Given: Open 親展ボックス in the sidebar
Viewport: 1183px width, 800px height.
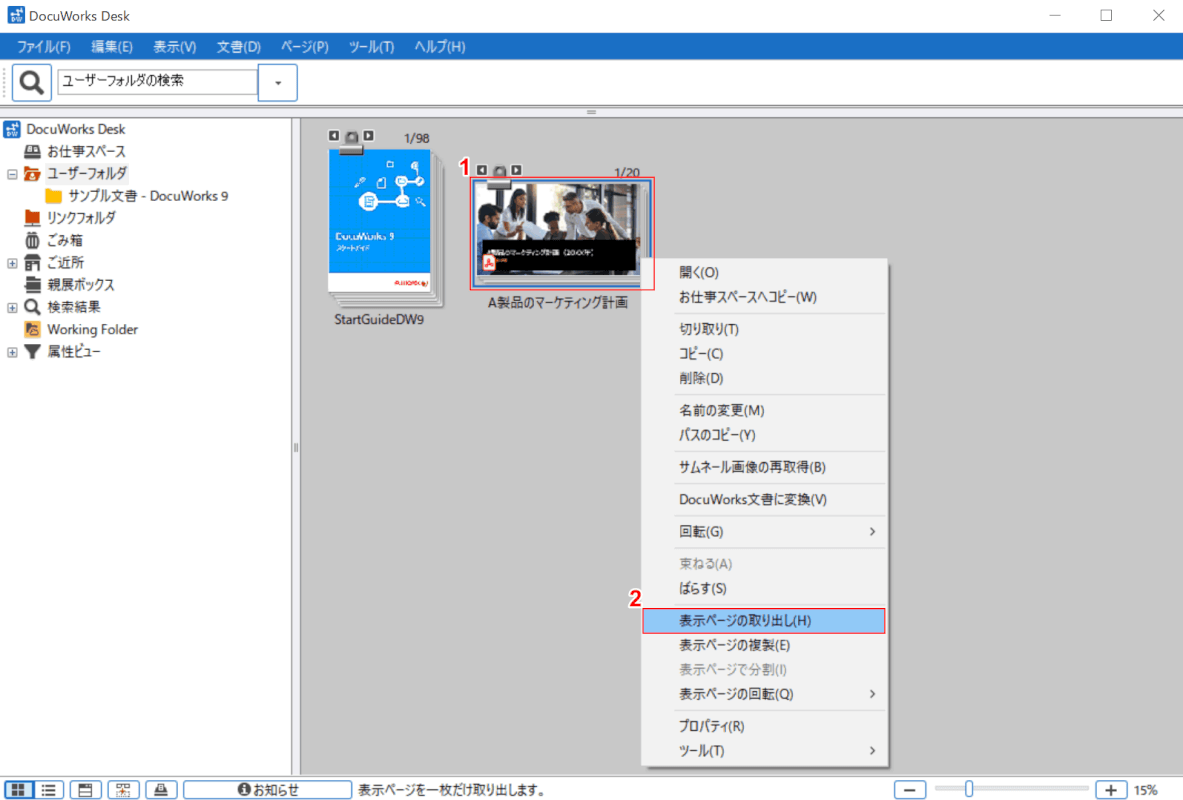Looking at the screenshot, I should [80, 285].
